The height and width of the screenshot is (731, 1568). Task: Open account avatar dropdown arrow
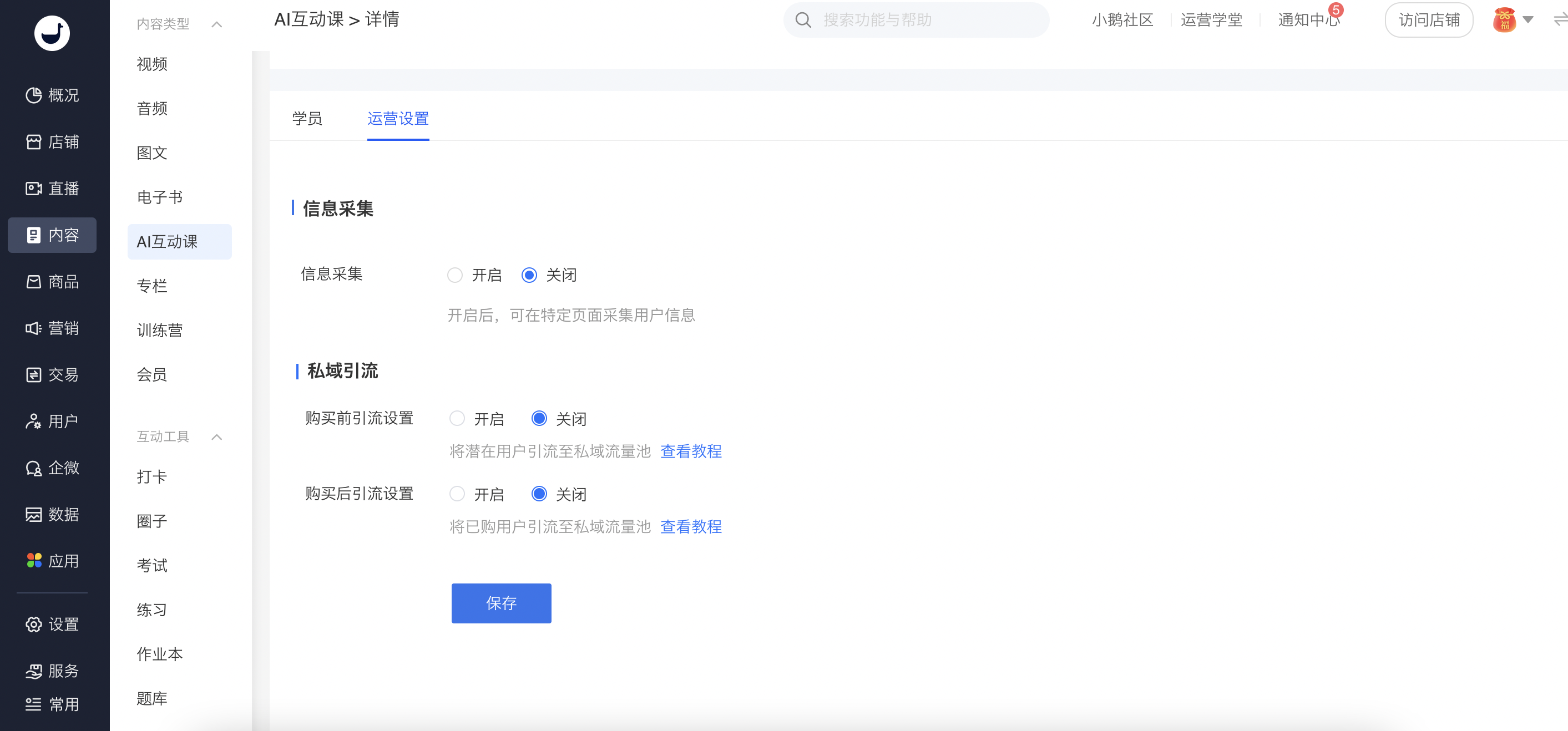(x=1527, y=20)
